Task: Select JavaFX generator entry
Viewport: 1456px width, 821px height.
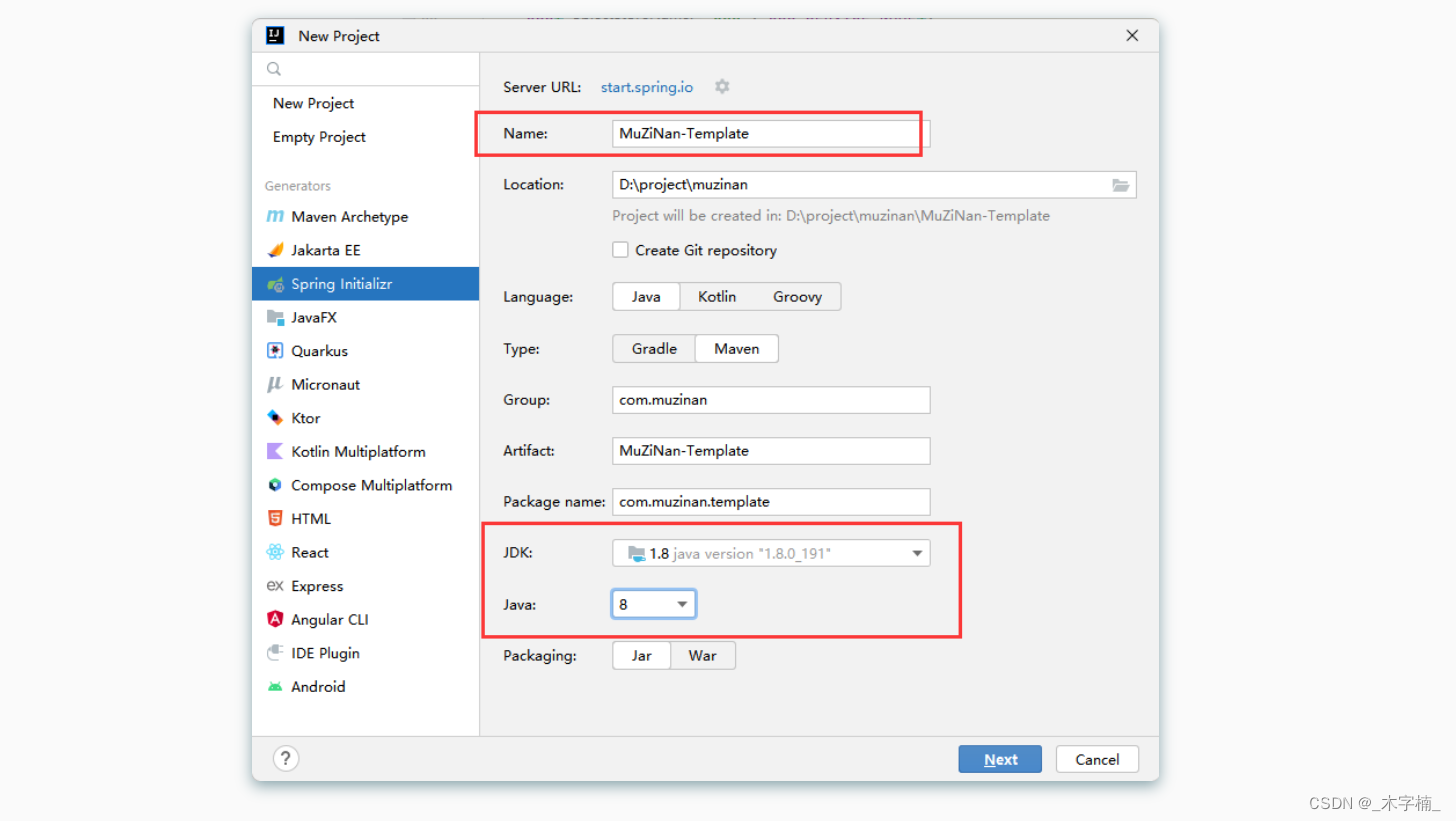Action: click(x=365, y=317)
